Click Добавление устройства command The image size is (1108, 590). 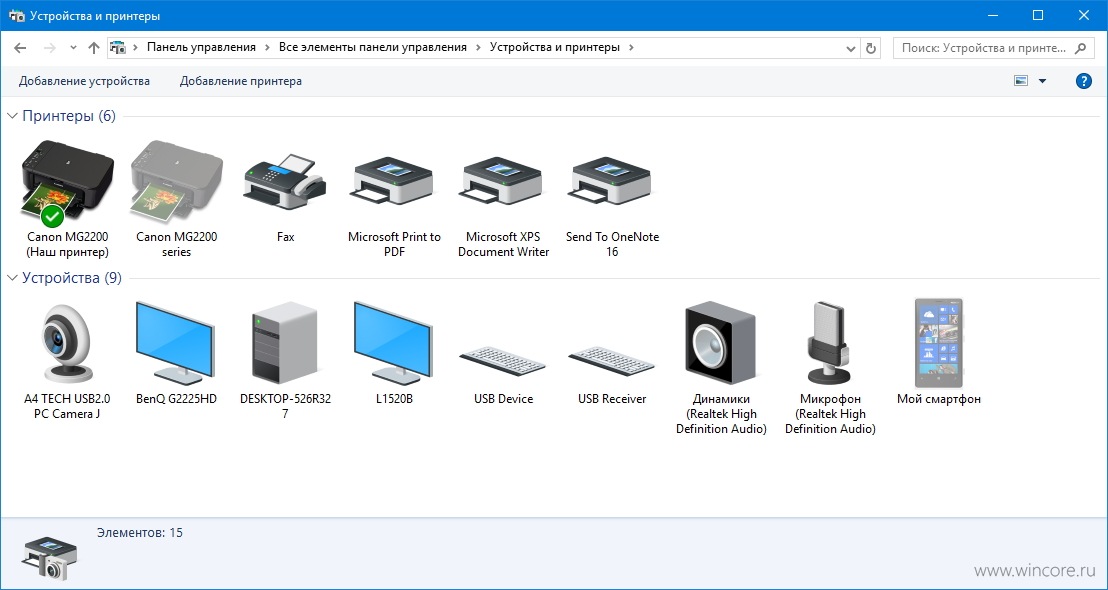pos(84,81)
